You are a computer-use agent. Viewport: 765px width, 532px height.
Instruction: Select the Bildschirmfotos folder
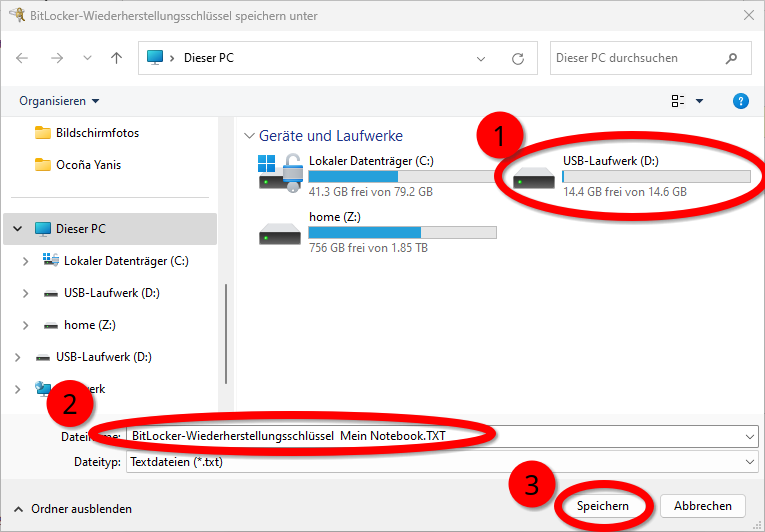[x=87, y=133]
